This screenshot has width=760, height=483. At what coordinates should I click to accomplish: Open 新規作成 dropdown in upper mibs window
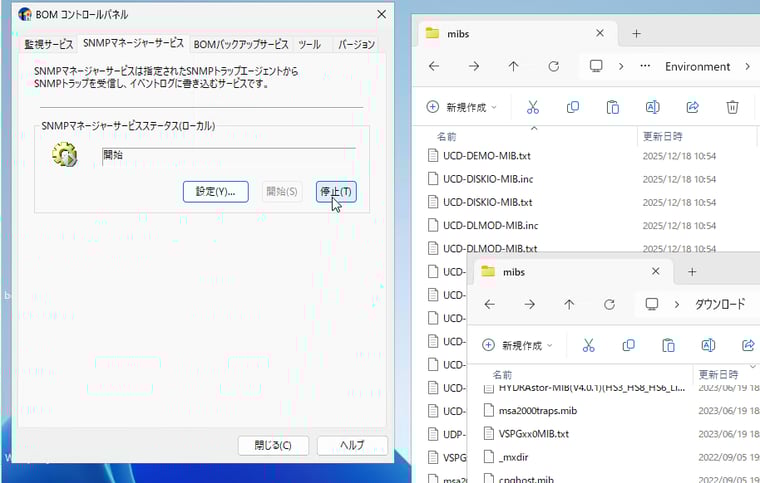tap(462, 107)
